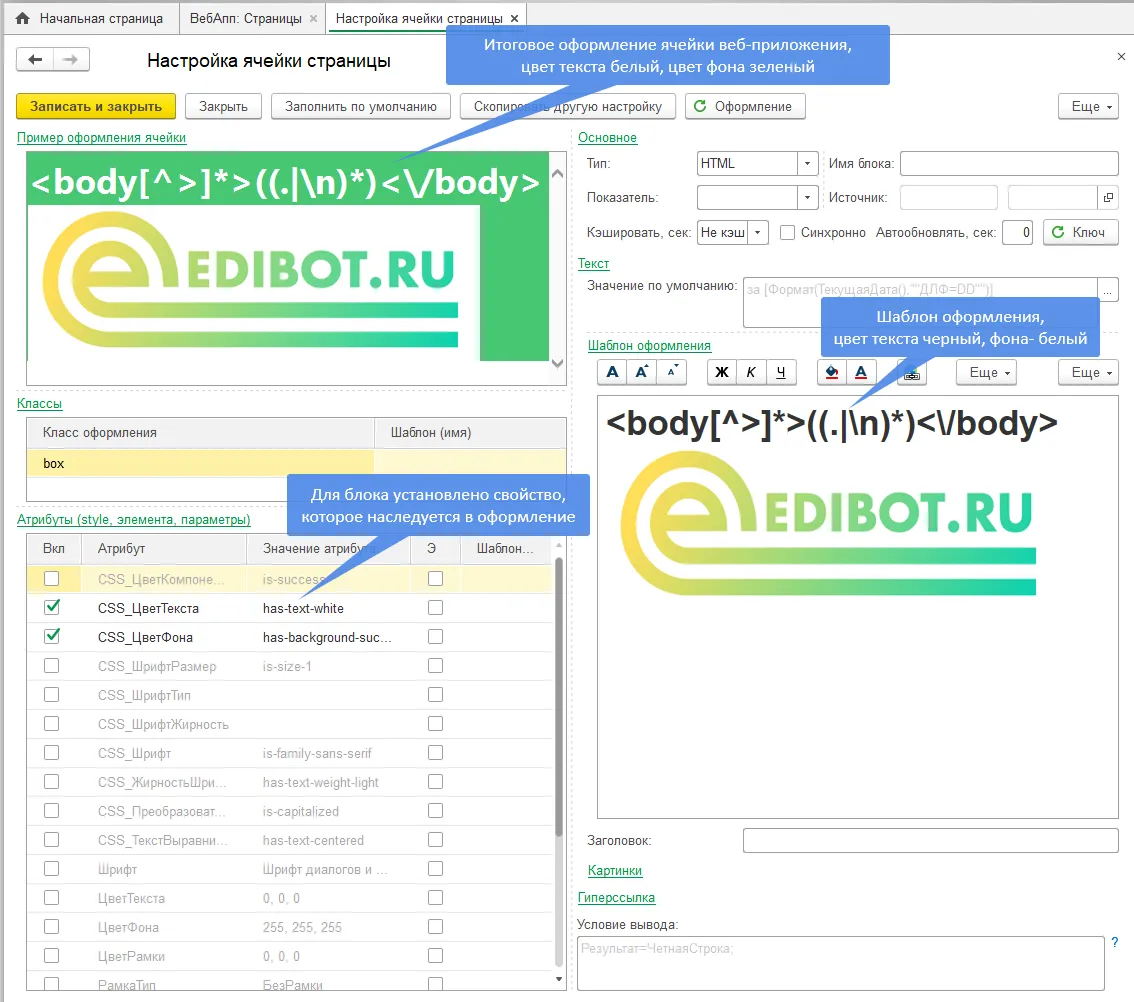
Task: Open the Источник field's open-form icon
Action: click(1108, 198)
